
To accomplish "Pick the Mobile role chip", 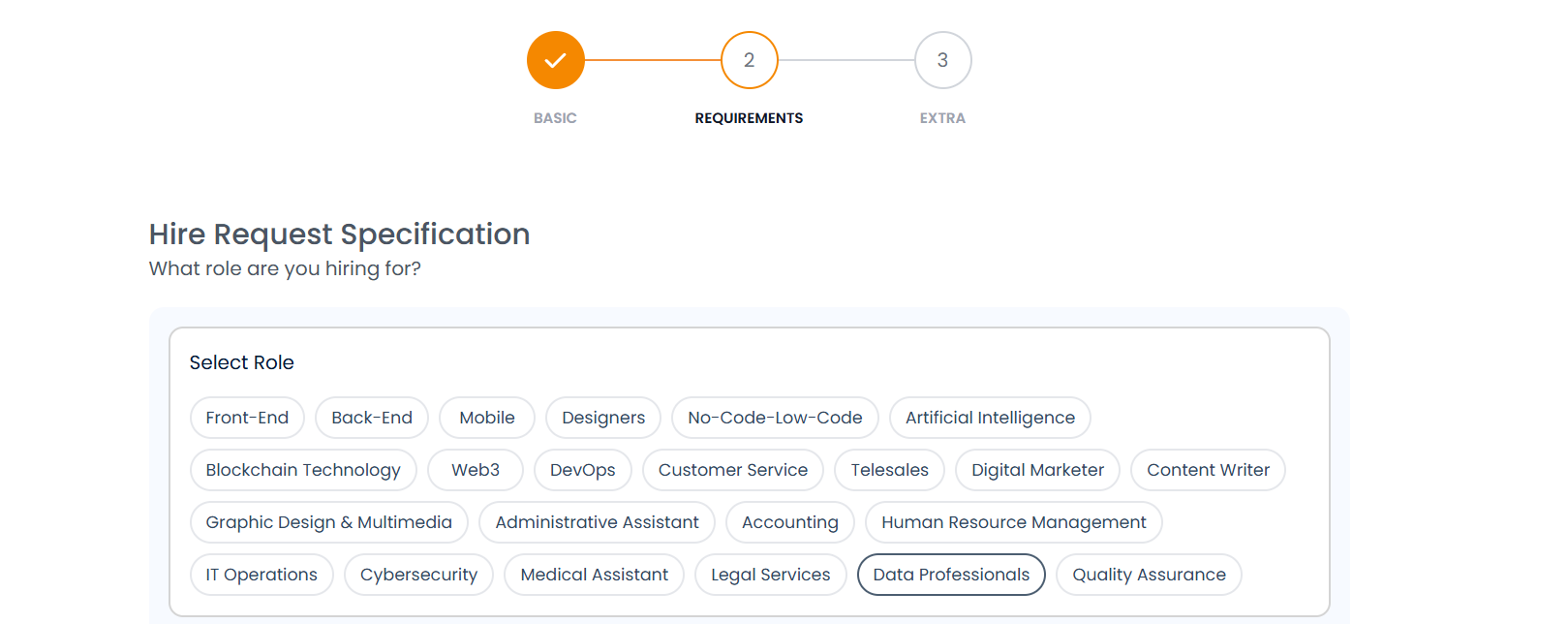I will click(487, 418).
